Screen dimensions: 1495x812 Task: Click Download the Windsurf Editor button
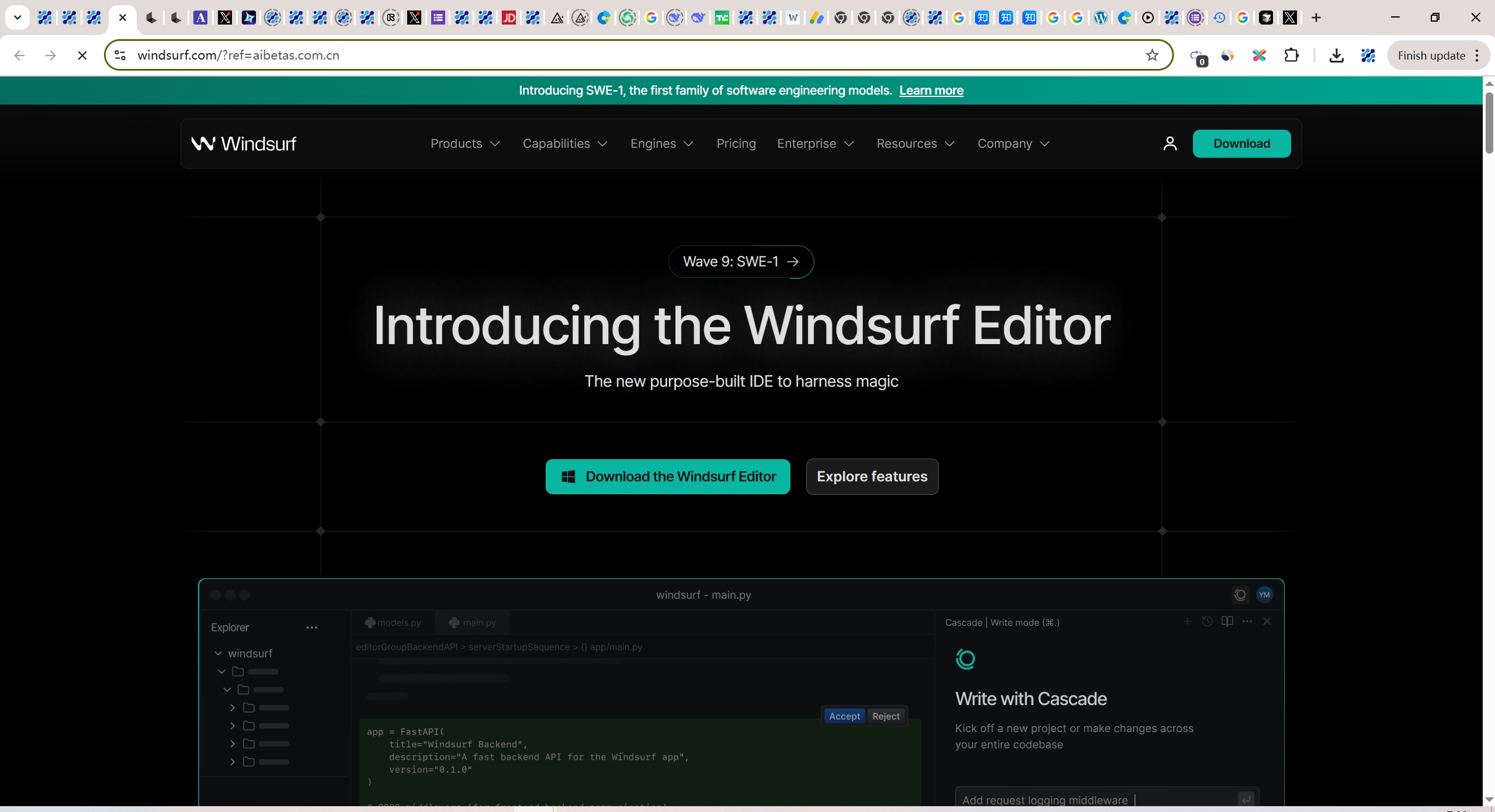pos(668,477)
